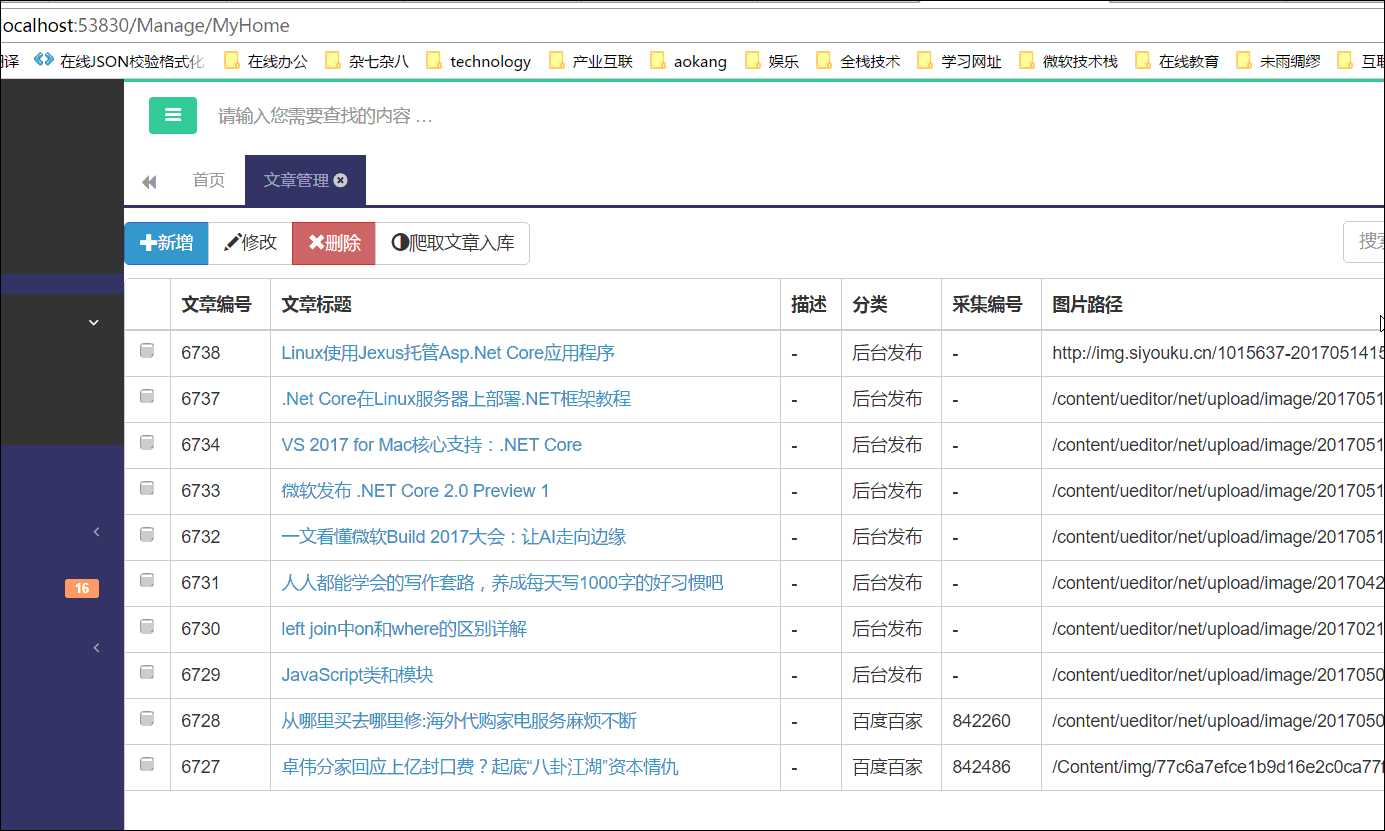Toggle the green hamburger menu button

point(173,115)
